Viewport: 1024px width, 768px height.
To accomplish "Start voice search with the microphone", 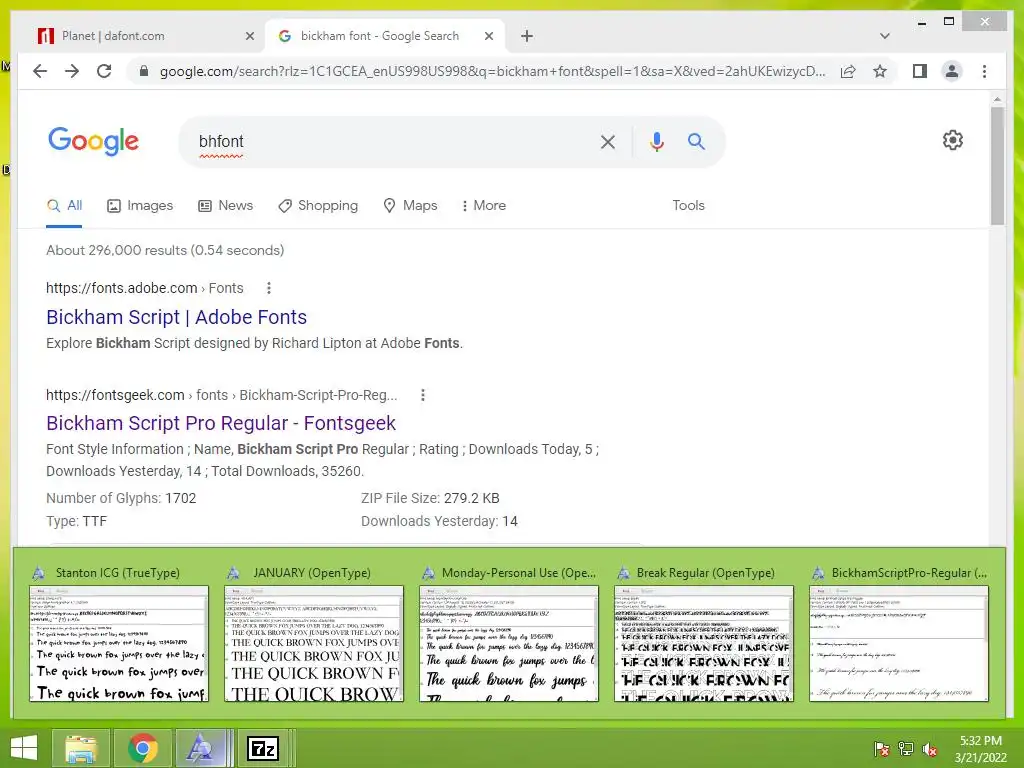I will click(x=656, y=142).
